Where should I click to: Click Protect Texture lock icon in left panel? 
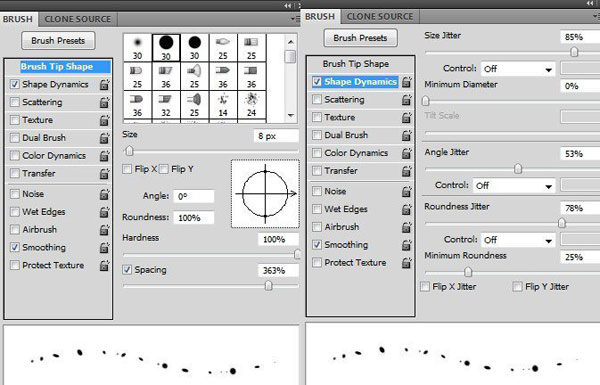click(104, 265)
